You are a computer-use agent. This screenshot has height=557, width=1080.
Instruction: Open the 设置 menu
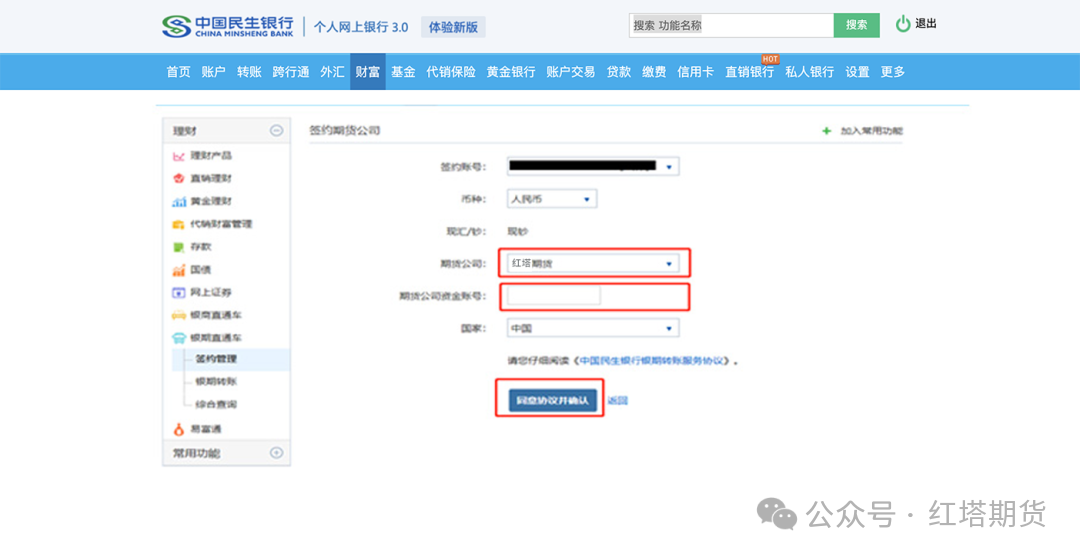click(858, 72)
